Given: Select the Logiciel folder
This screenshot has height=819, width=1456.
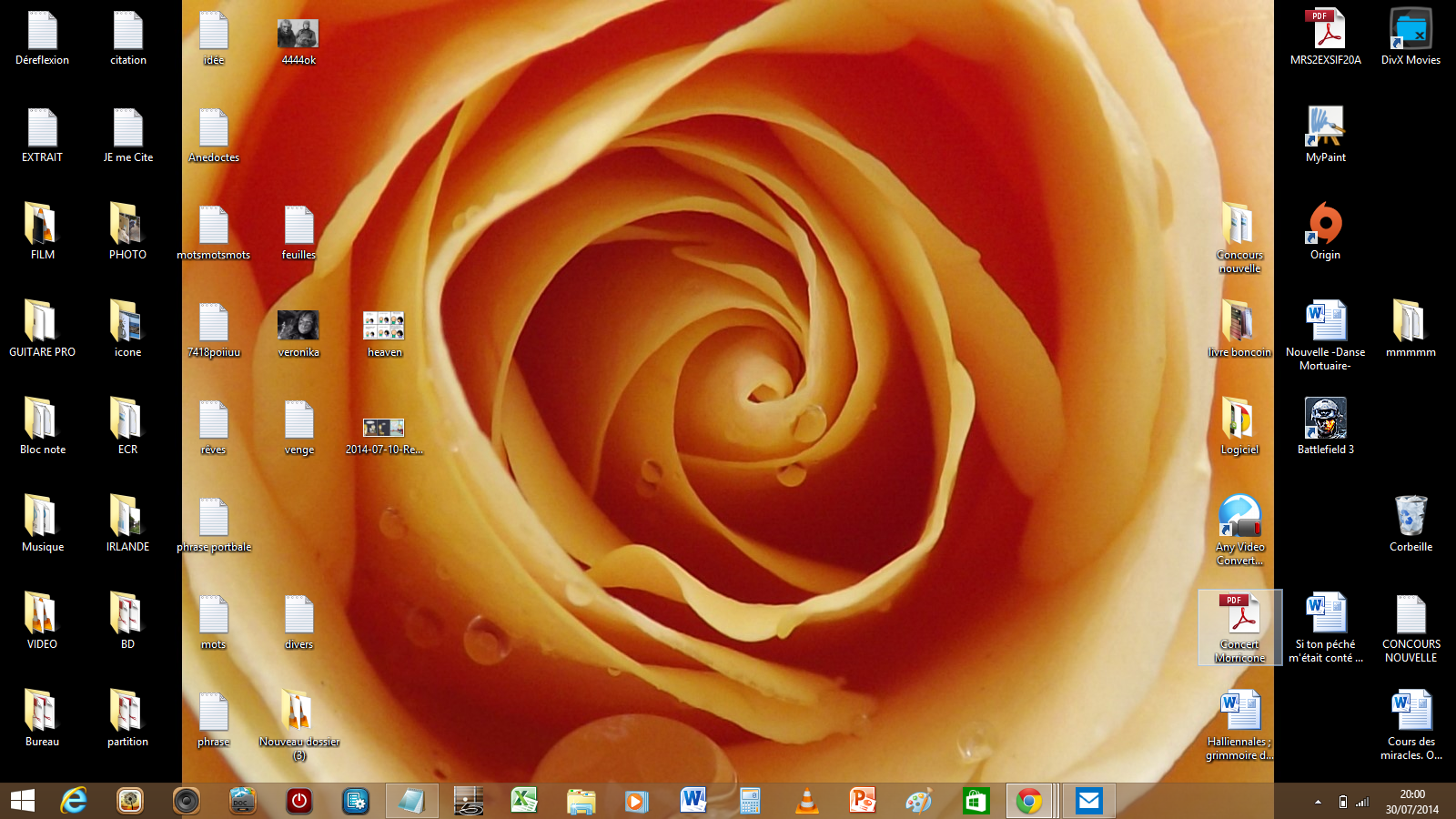Looking at the screenshot, I should (x=1240, y=427).
